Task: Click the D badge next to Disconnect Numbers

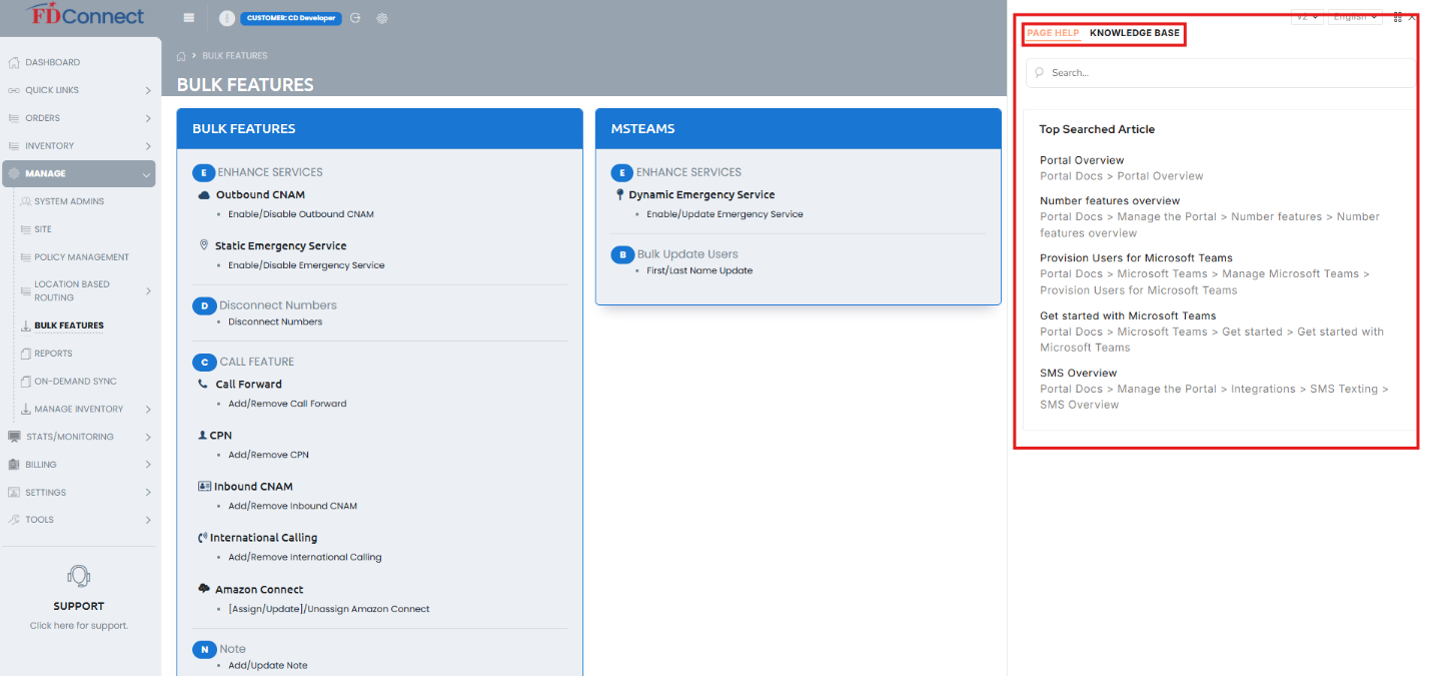Action: (x=204, y=305)
